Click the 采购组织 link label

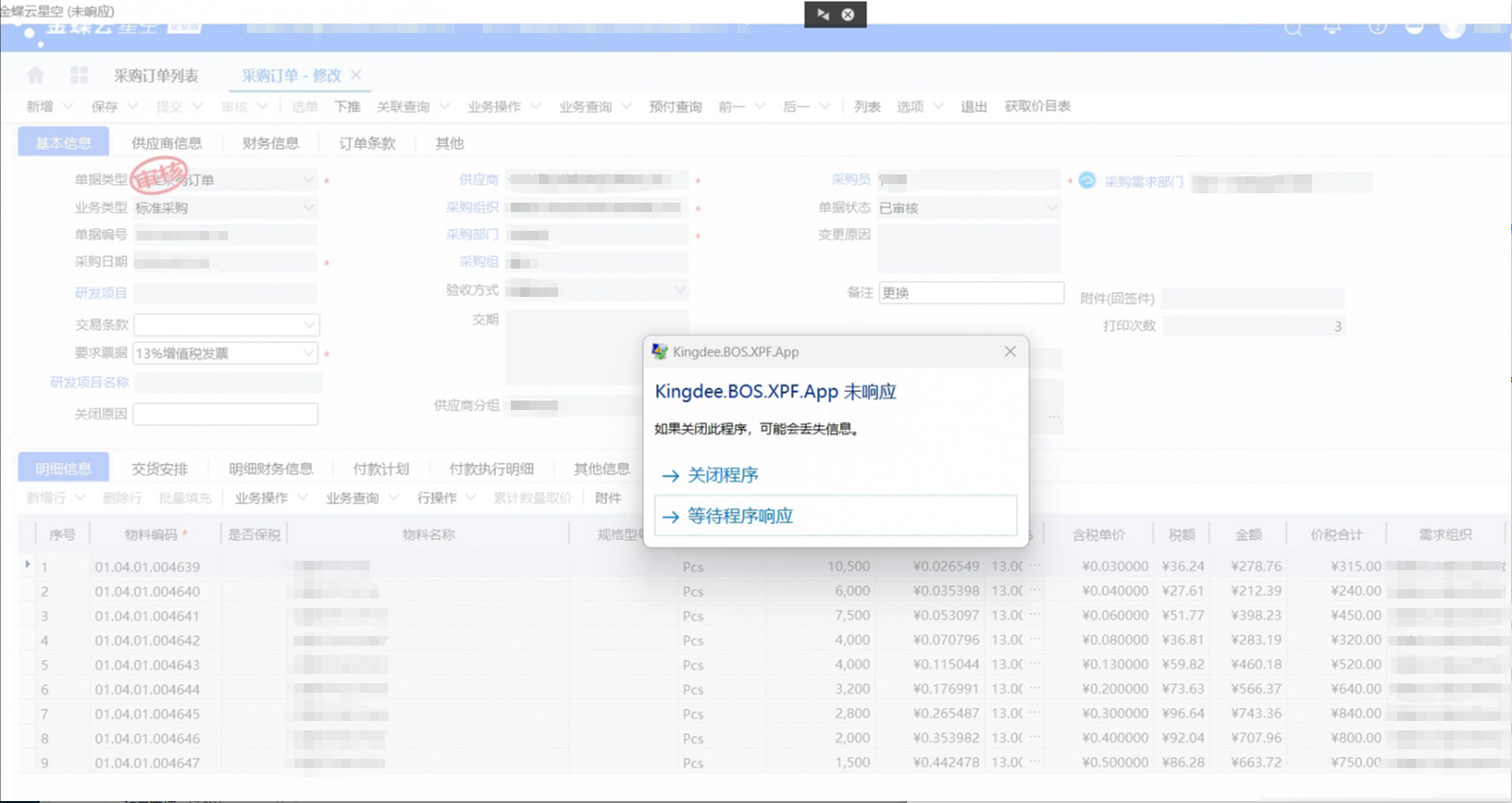(472, 207)
